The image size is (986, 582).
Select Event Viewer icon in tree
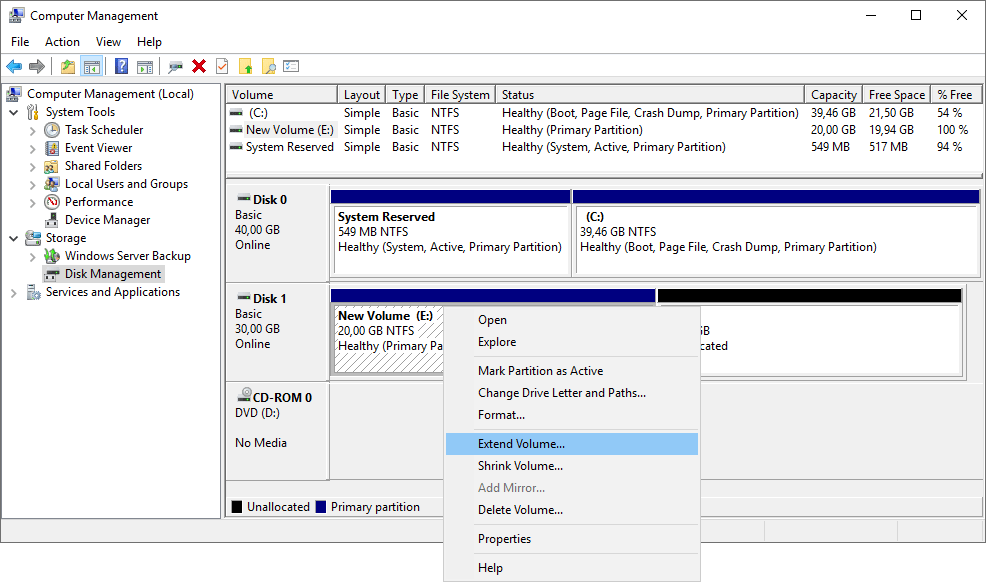[52, 148]
